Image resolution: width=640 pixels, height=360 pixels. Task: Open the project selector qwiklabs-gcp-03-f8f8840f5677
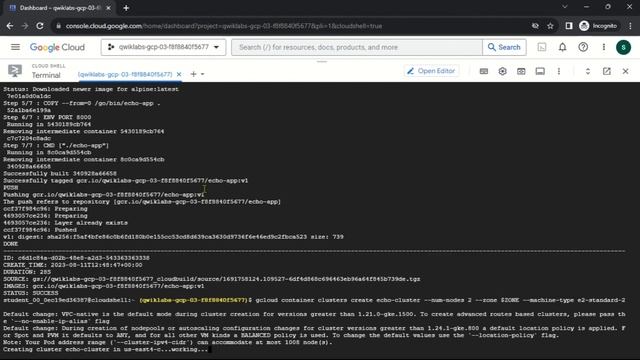click(163, 47)
